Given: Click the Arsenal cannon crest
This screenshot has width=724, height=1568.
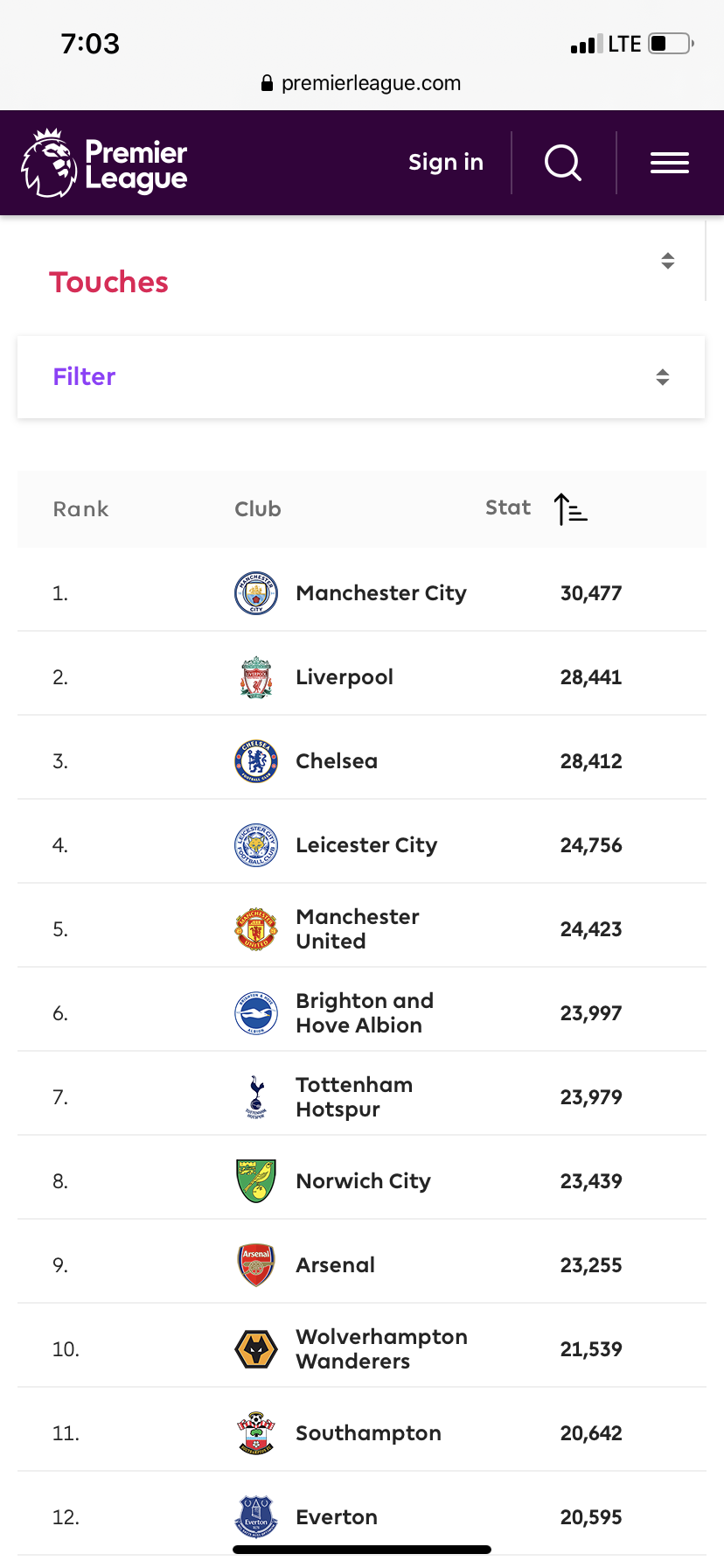Looking at the screenshot, I should (x=256, y=1265).
